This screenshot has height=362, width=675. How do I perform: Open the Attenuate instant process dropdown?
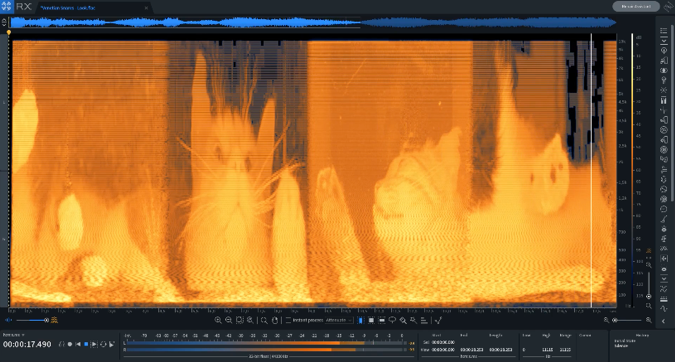click(x=339, y=320)
